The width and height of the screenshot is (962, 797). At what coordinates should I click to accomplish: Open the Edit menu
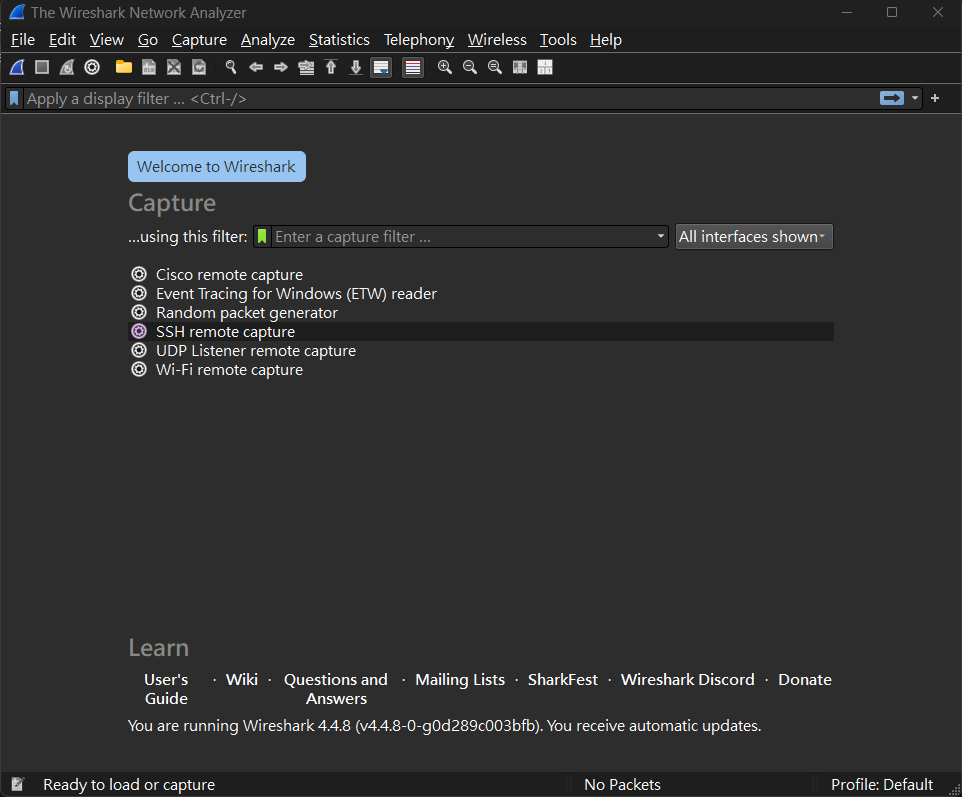pos(62,40)
